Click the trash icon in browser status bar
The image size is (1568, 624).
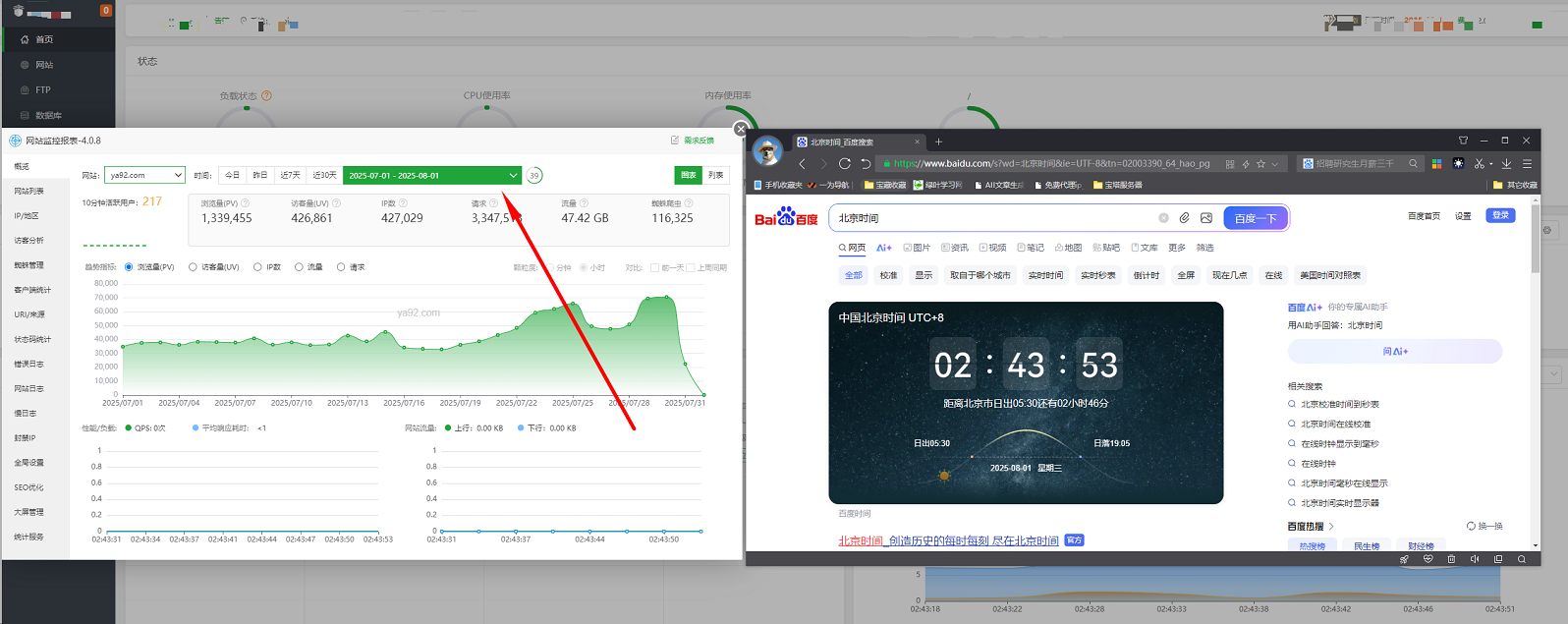coord(1451,559)
